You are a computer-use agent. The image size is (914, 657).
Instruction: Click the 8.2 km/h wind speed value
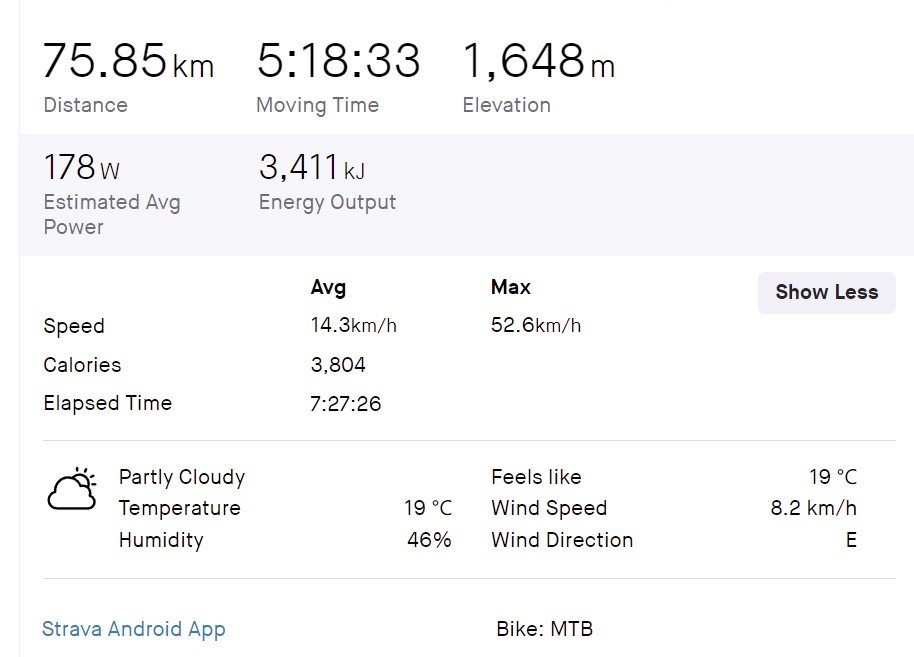[x=813, y=508]
